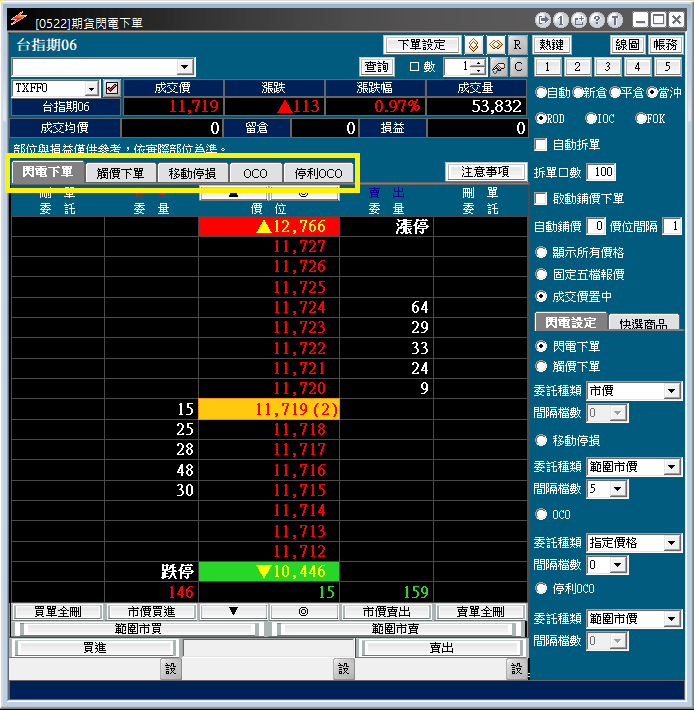The image size is (694, 710).
Task: Click the 拆單口數 input field showing 100
Action: click(601, 172)
